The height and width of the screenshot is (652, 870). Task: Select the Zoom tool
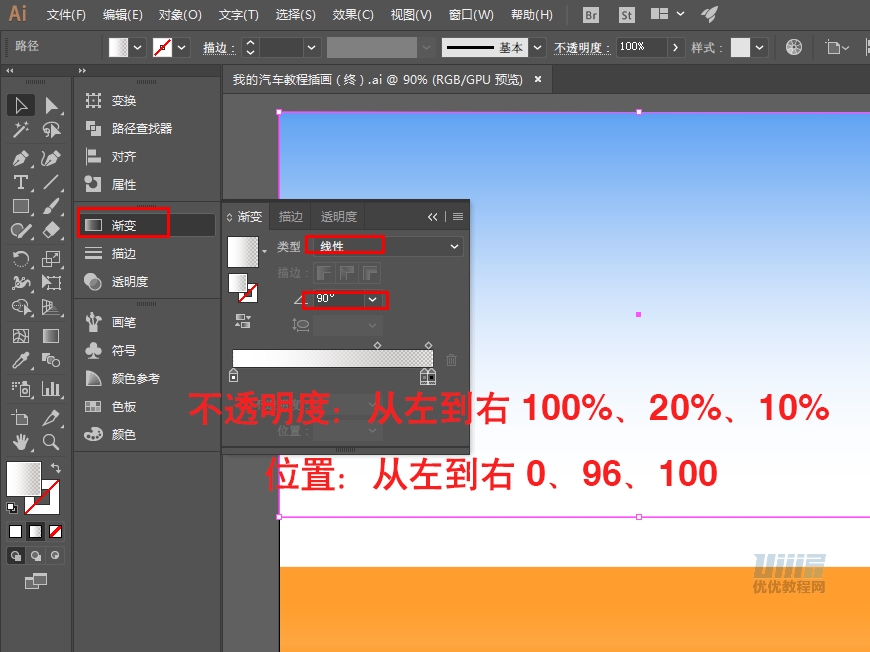tap(51, 442)
